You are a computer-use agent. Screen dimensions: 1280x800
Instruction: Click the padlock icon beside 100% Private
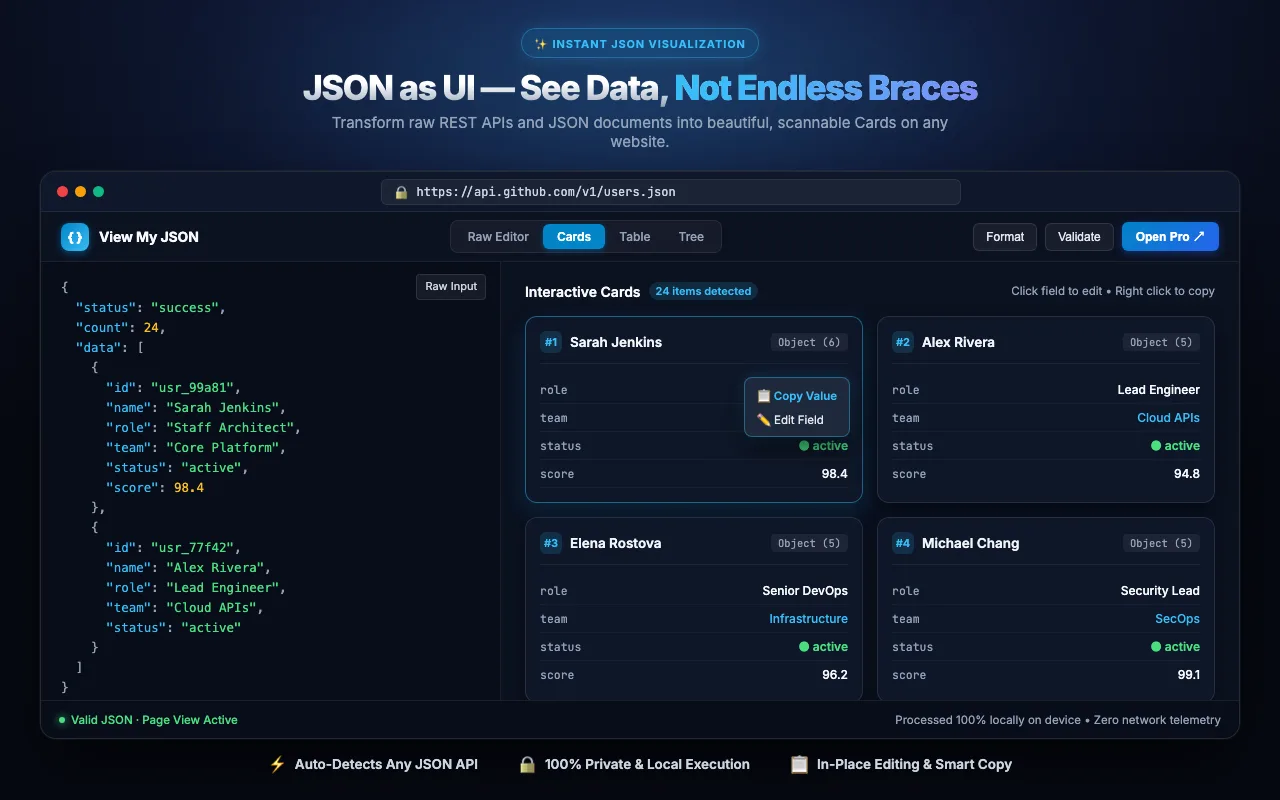[x=528, y=764]
